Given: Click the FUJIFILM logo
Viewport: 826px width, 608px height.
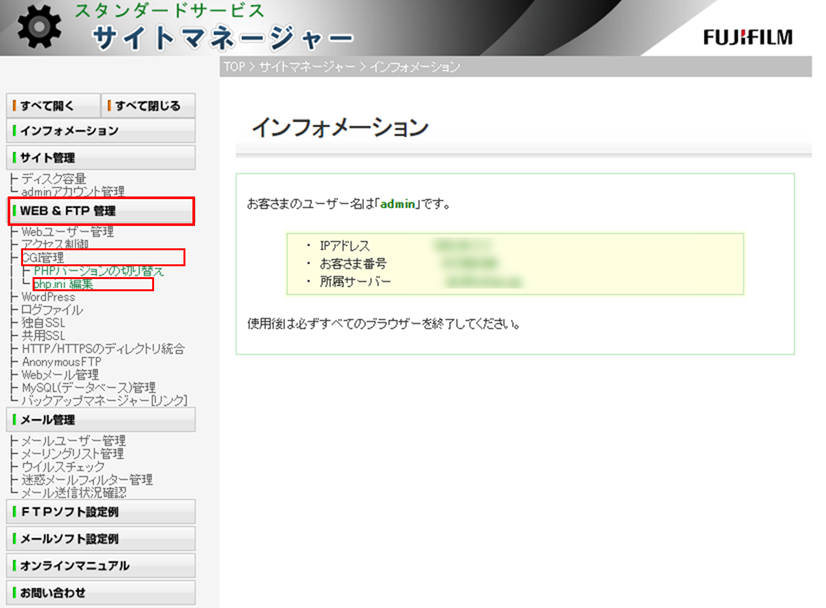Looking at the screenshot, I should tap(747, 38).
